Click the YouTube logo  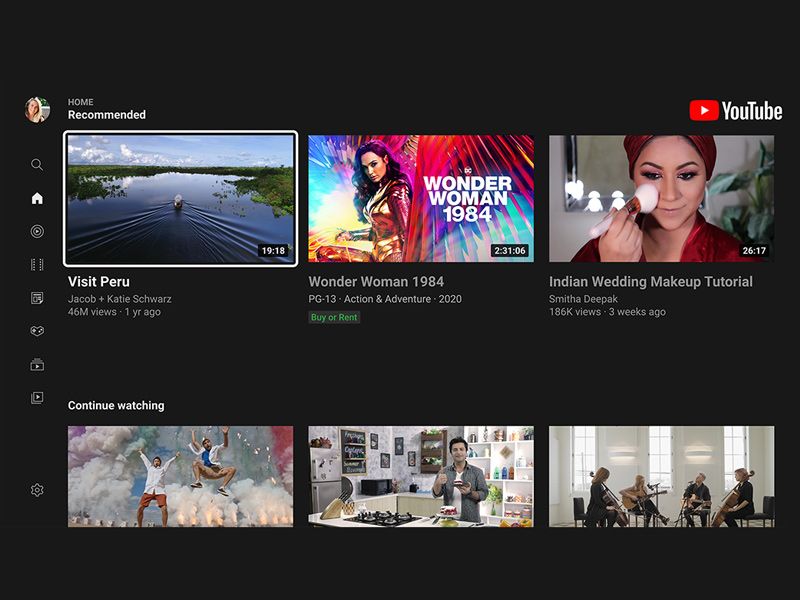[736, 111]
